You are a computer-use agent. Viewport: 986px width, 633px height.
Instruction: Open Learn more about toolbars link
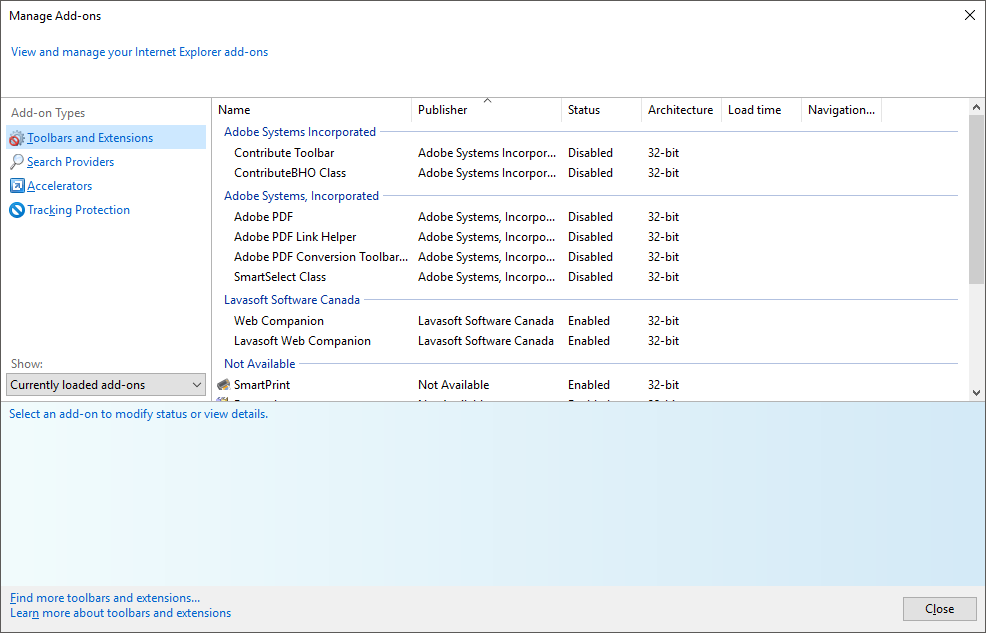pyautogui.click(x=120, y=613)
